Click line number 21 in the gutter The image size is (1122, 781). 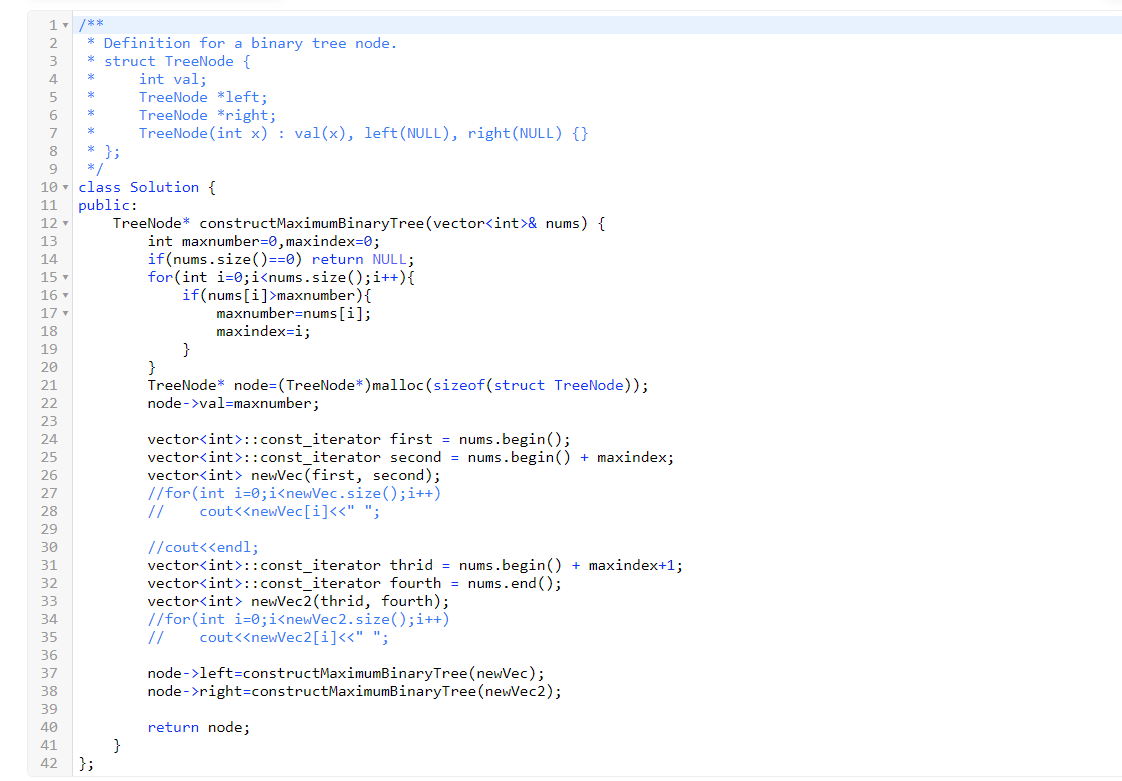click(x=49, y=385)
